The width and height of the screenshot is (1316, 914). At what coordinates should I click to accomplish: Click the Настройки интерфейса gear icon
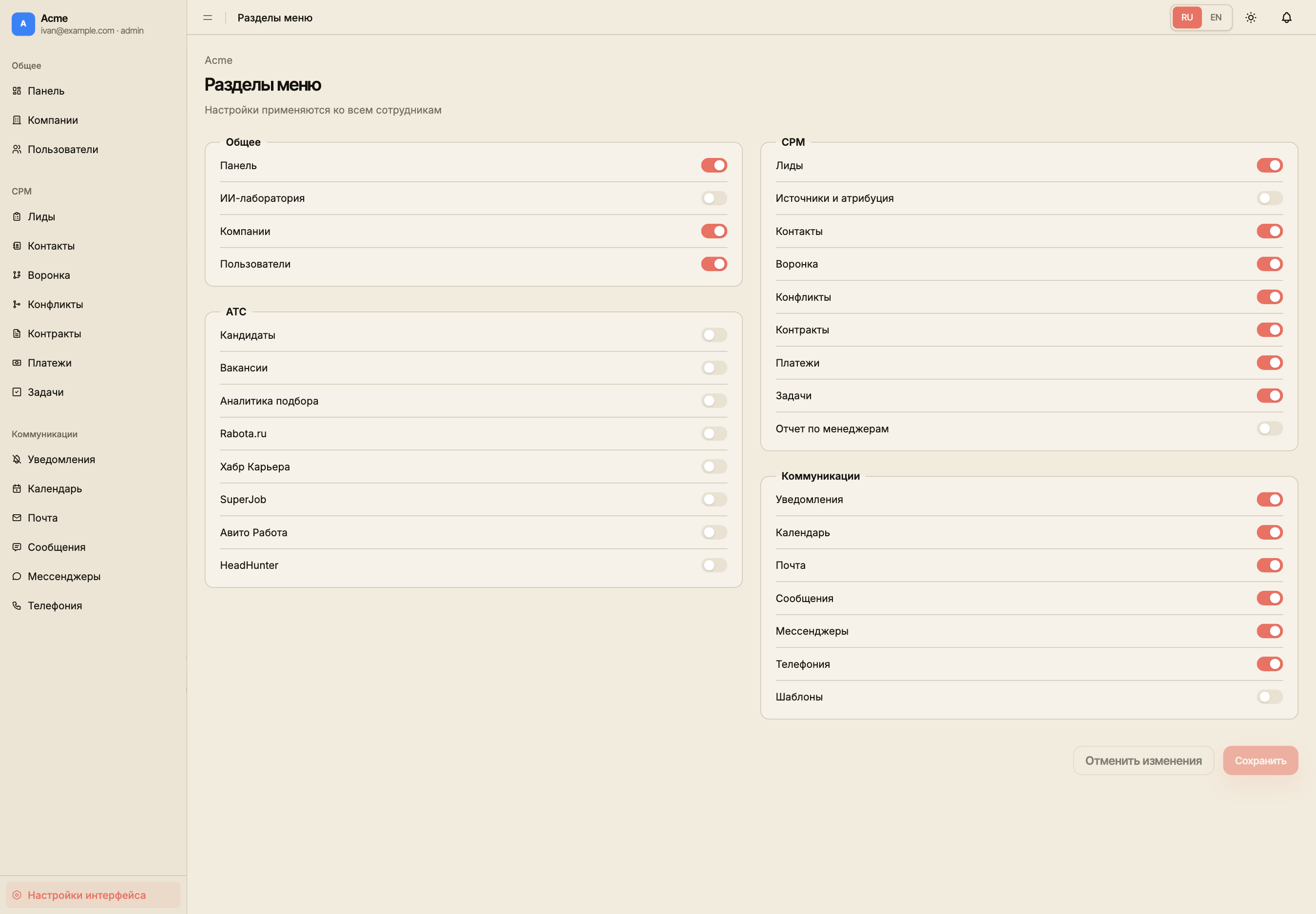pos(17,895)
